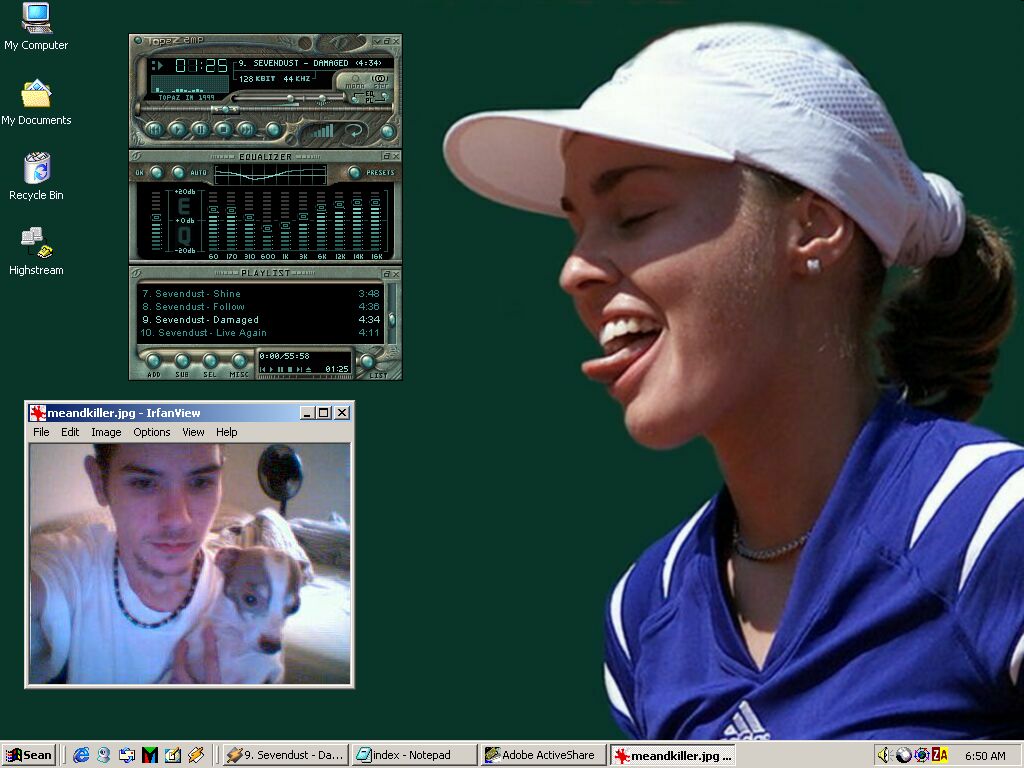Click the playlist ADD button

click(x=154, y=361)
